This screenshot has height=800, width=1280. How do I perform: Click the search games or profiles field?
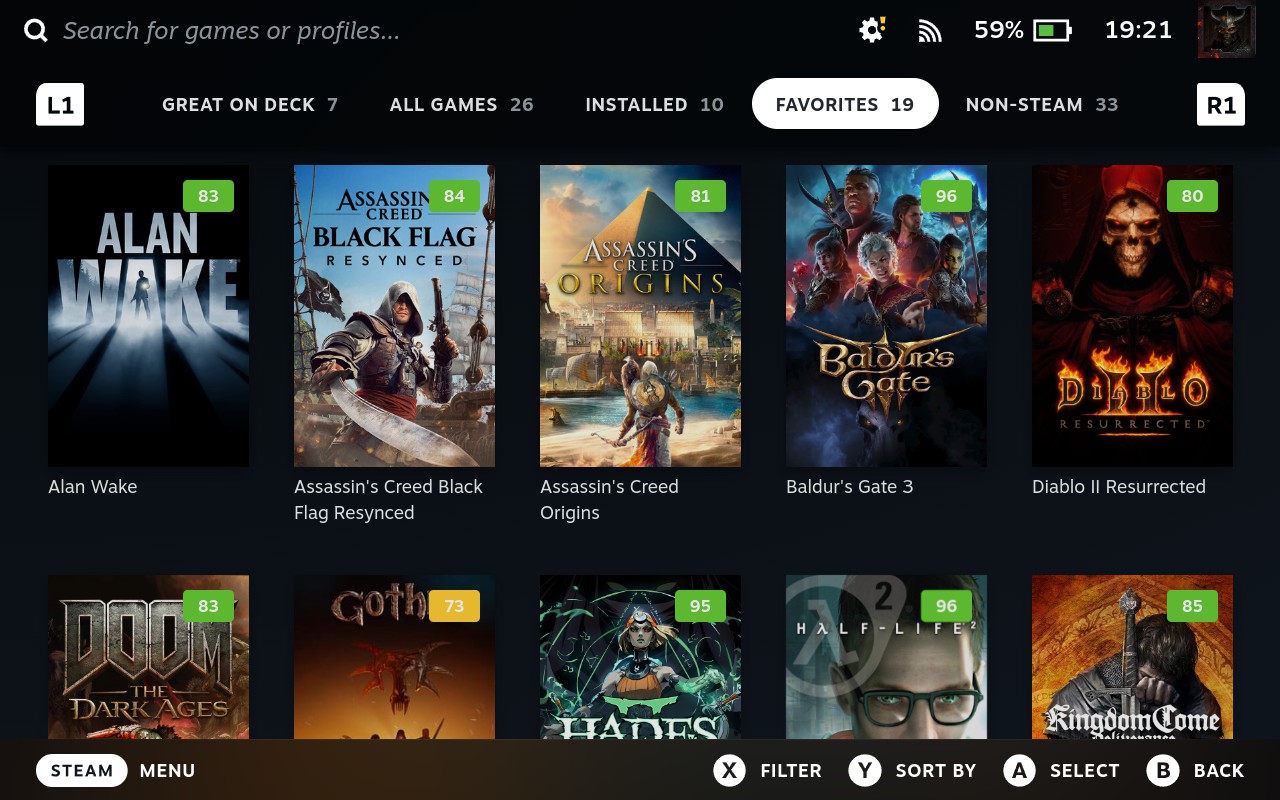tap(232, 31)
